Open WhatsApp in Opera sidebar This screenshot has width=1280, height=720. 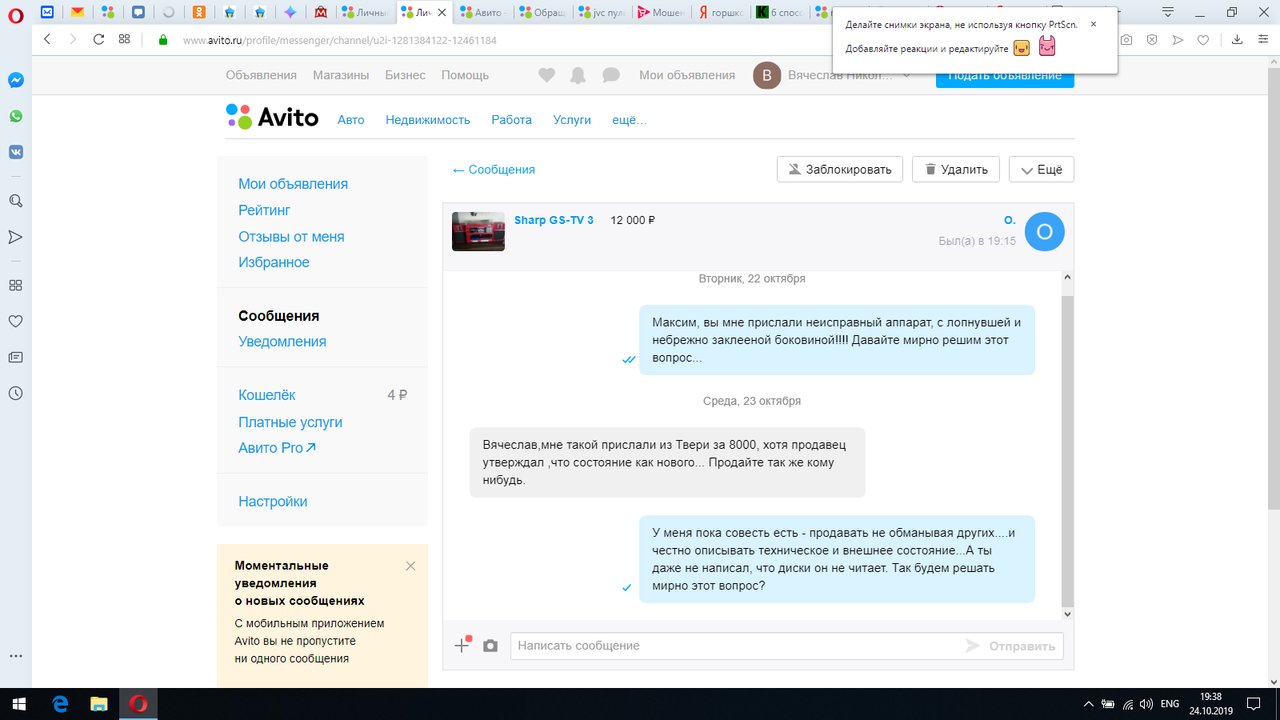point(16,116)
